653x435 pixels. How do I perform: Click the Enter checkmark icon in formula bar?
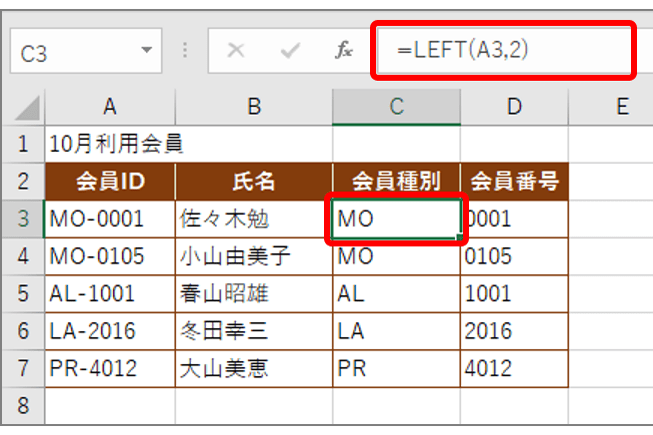coord(290,50)
